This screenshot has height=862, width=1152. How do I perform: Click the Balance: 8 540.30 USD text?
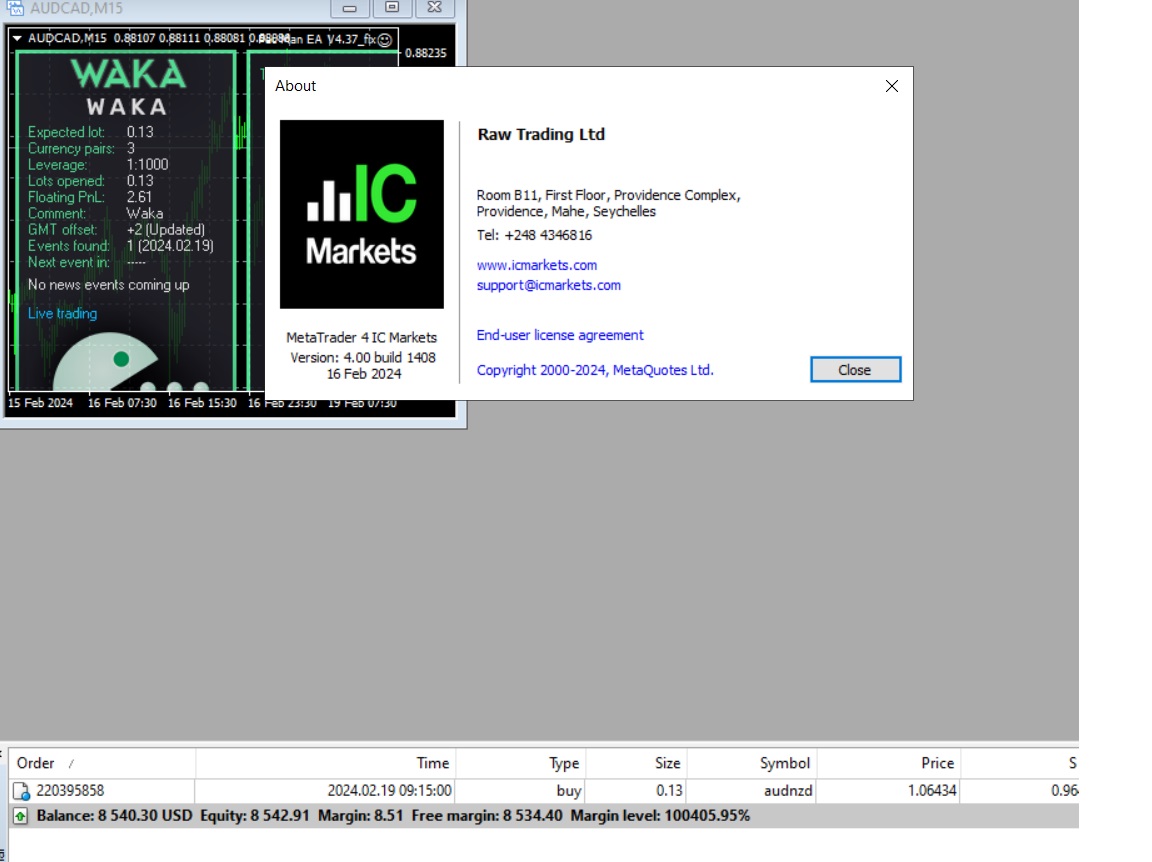pos(115,816)
